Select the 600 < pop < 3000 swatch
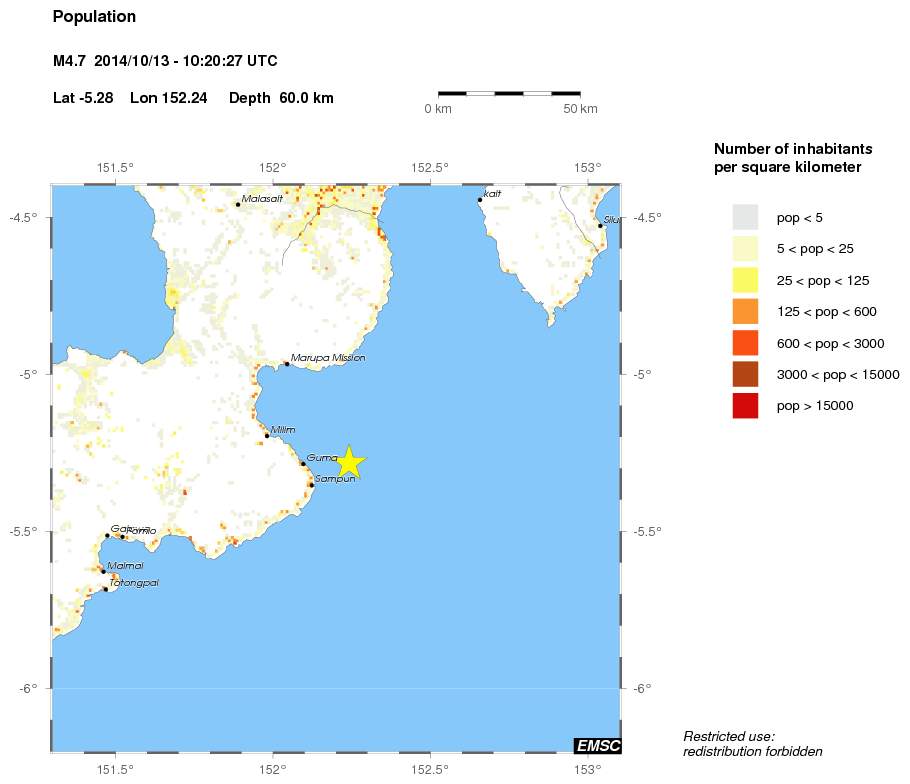Screen dimensions: 910x784 point(745,343)
